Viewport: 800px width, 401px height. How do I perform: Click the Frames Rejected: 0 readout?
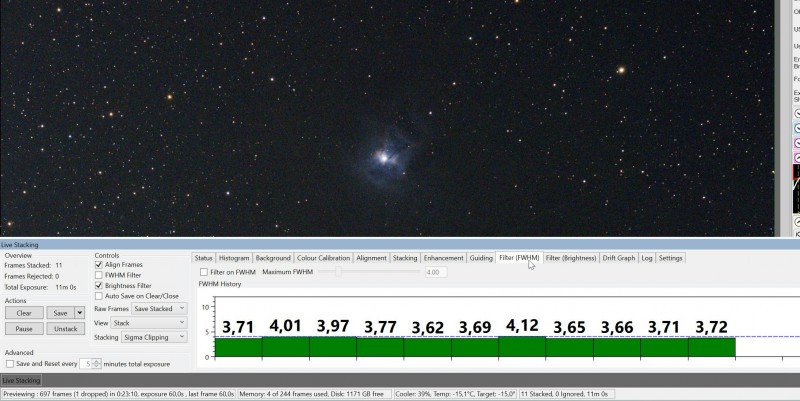click(32, 276)
